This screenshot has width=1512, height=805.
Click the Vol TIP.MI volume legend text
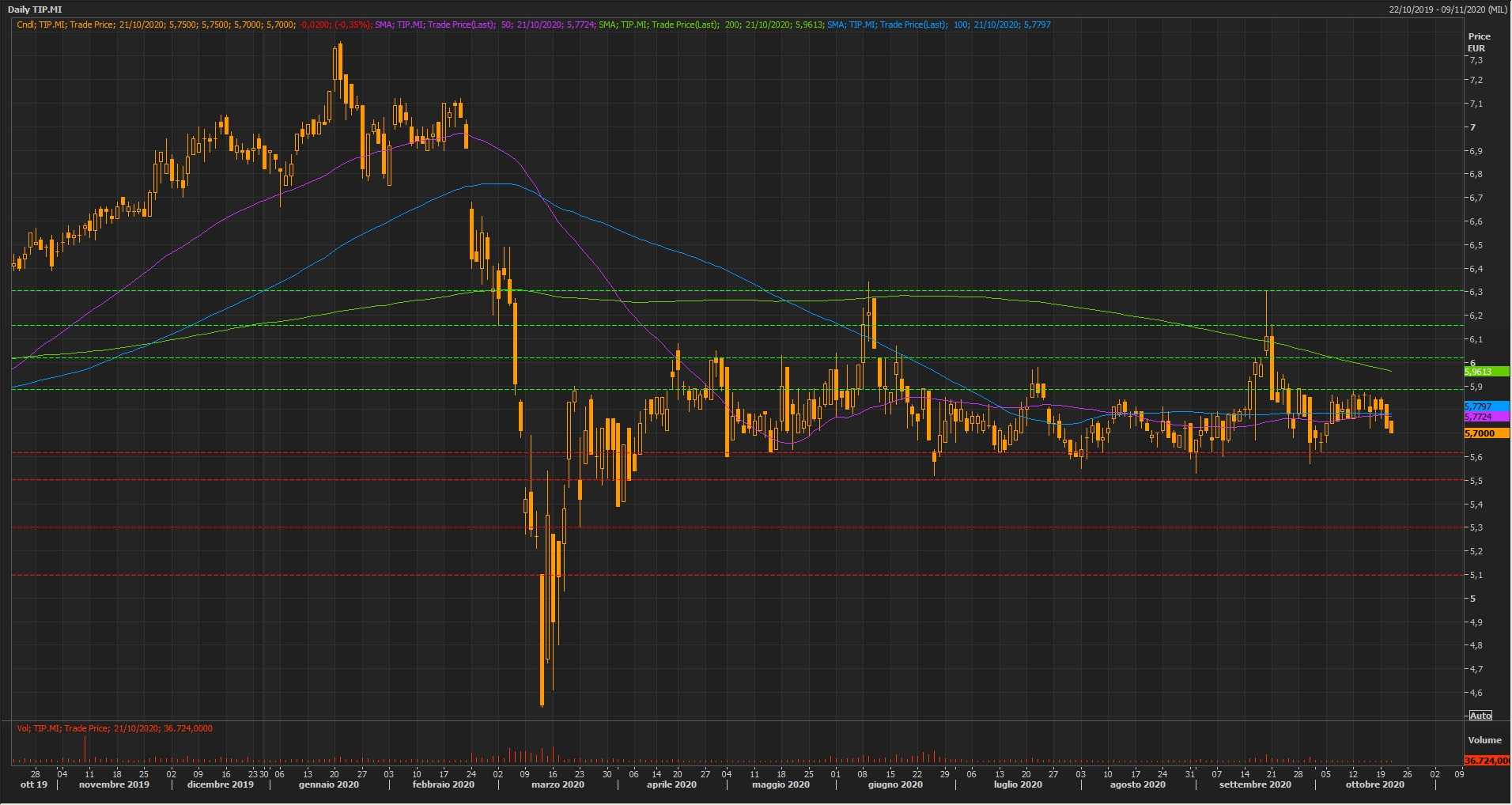coord(115,728)
